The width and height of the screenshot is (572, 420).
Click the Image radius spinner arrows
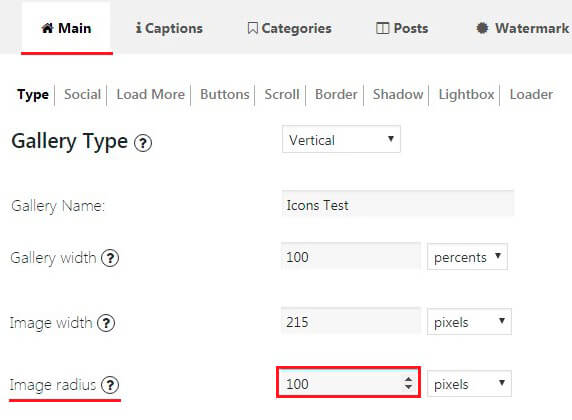click(x=408, y=383)
